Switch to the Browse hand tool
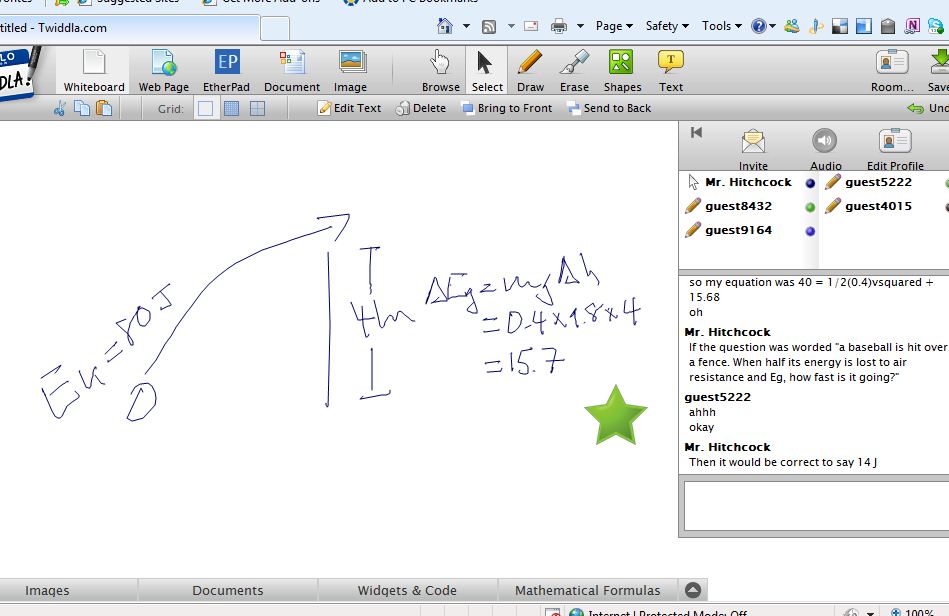 click(x=441, y=71)
